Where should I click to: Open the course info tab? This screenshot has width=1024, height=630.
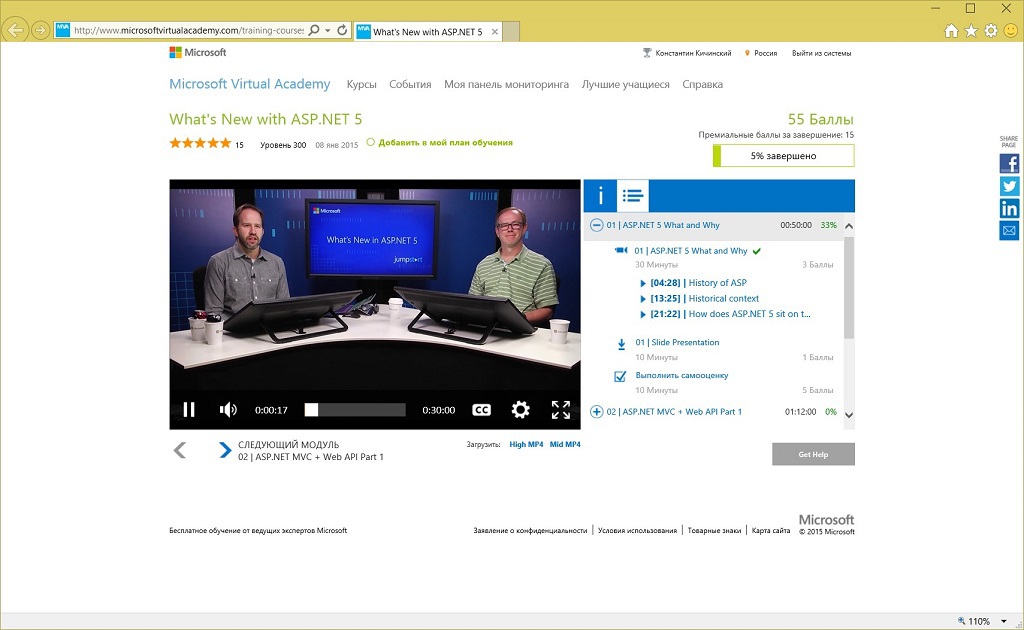point(600,195)
